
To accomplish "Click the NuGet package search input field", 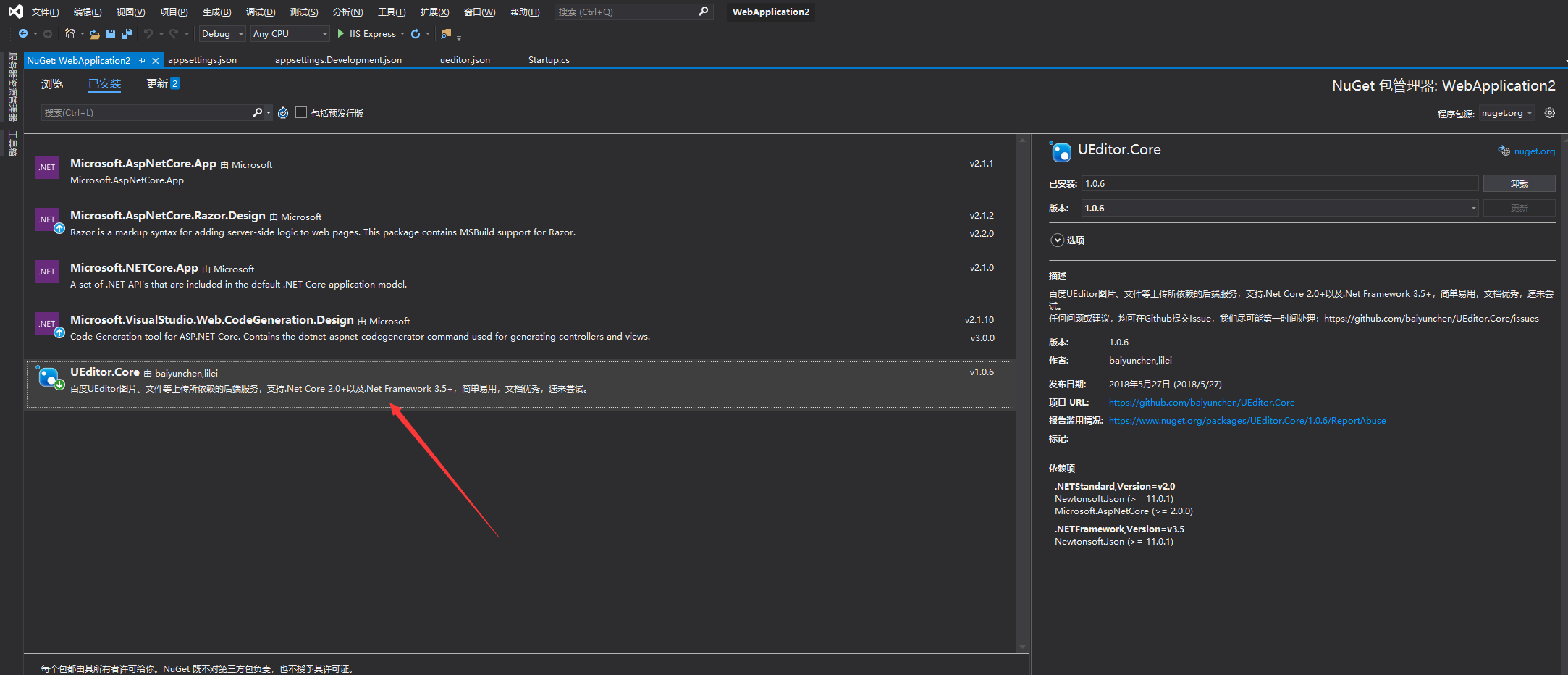I will [x=147, y=112].
